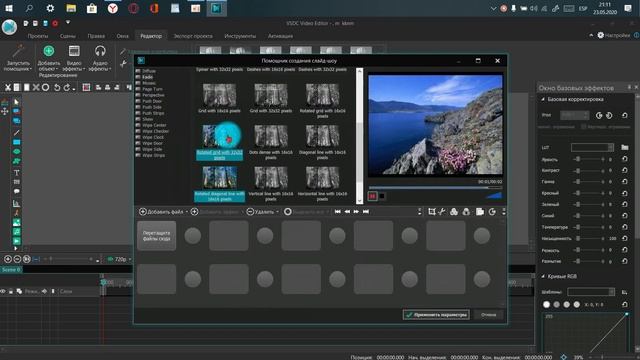Click the red stop button under the preview

372,196
